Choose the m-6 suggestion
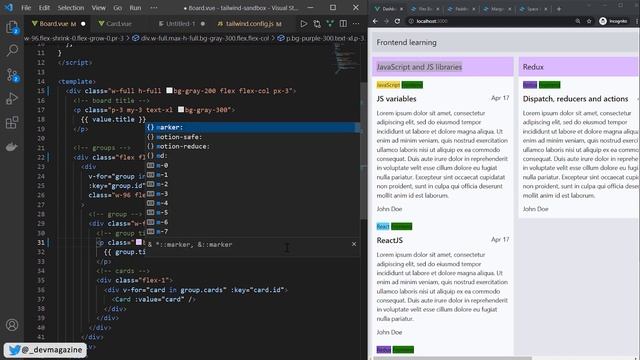 point(252,222)
